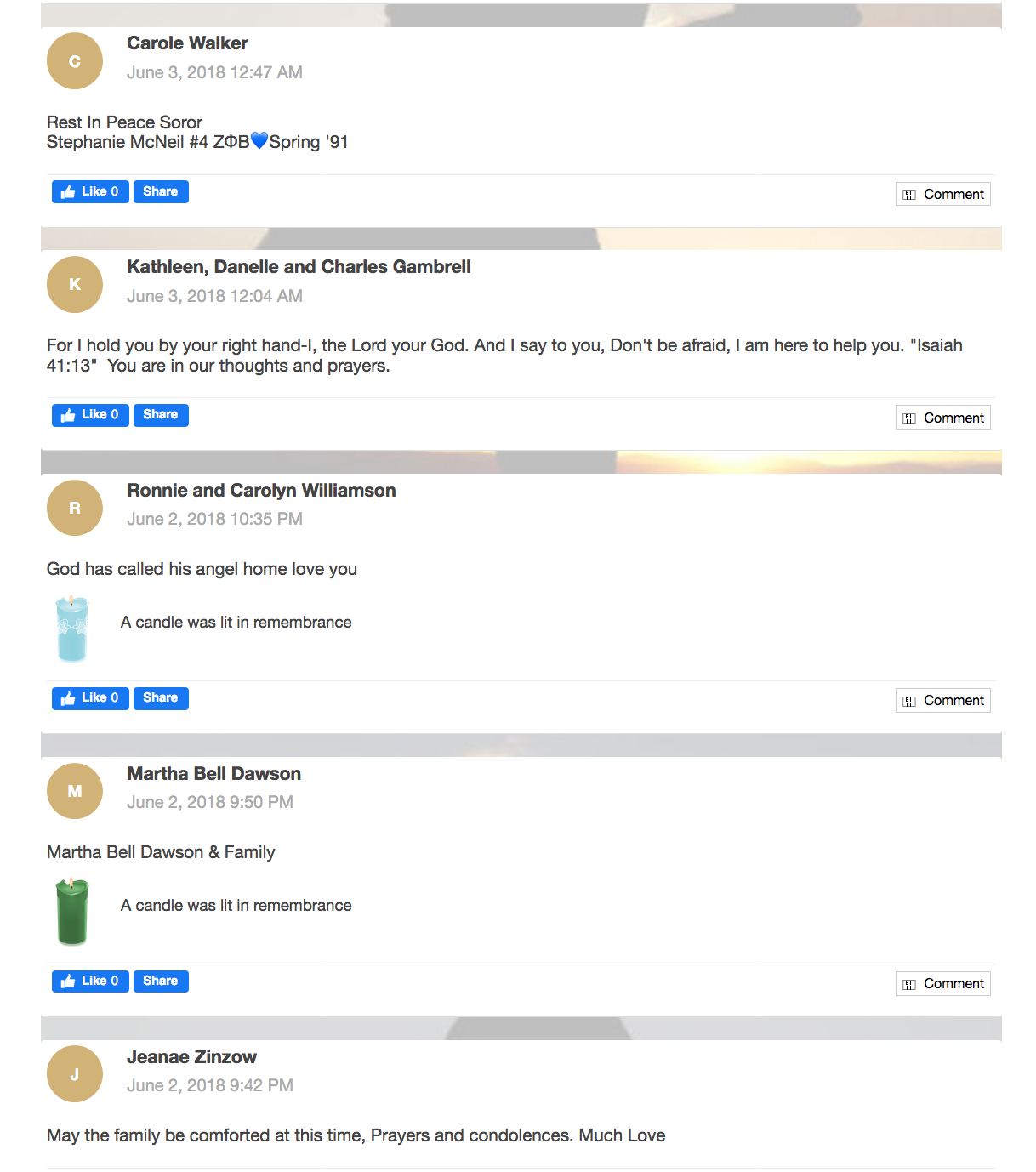1036x1172 pixels.
Task: Comment on the Williamson post
Action: click(x=943, y=701)
